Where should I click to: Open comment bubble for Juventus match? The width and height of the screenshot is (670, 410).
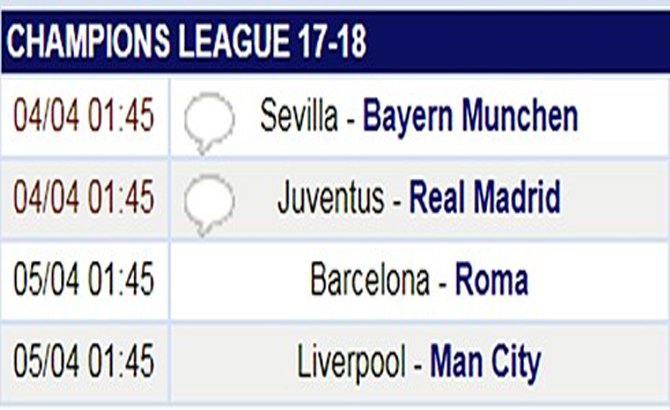pyautogui.click(x=209, y=205)
